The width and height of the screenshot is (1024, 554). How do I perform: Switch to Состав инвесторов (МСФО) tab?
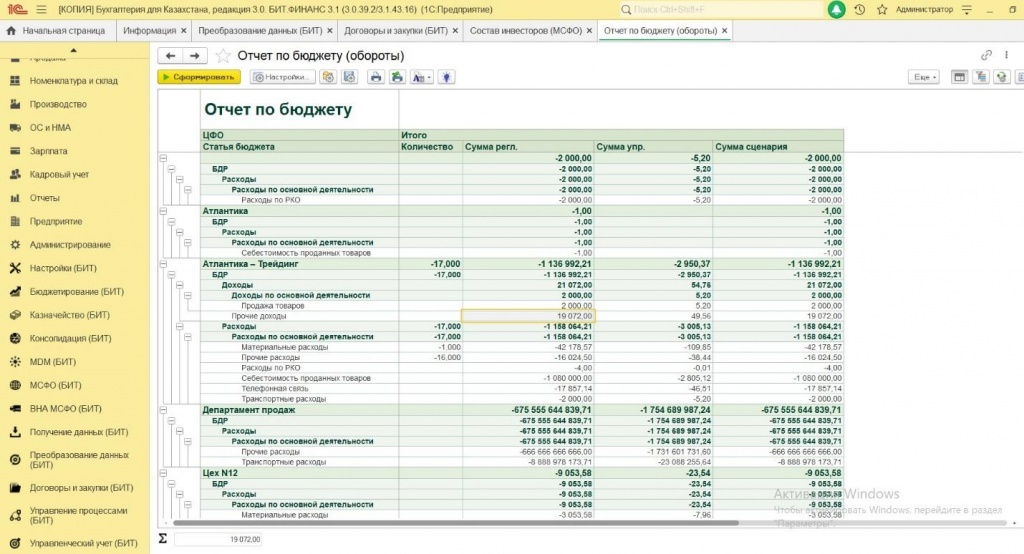[x=526, y=31]
